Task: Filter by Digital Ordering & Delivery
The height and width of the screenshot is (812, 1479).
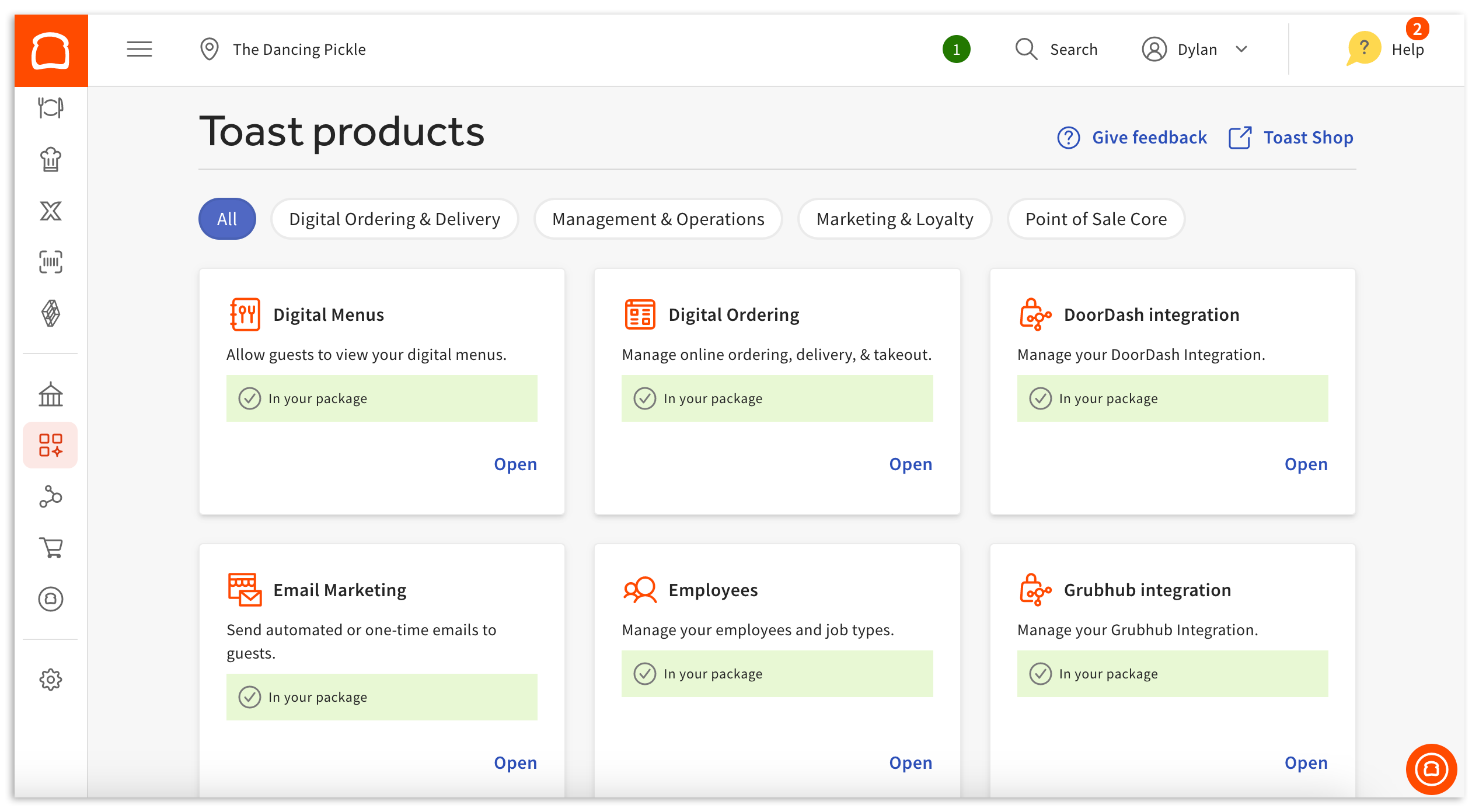Action: (395, 219)
